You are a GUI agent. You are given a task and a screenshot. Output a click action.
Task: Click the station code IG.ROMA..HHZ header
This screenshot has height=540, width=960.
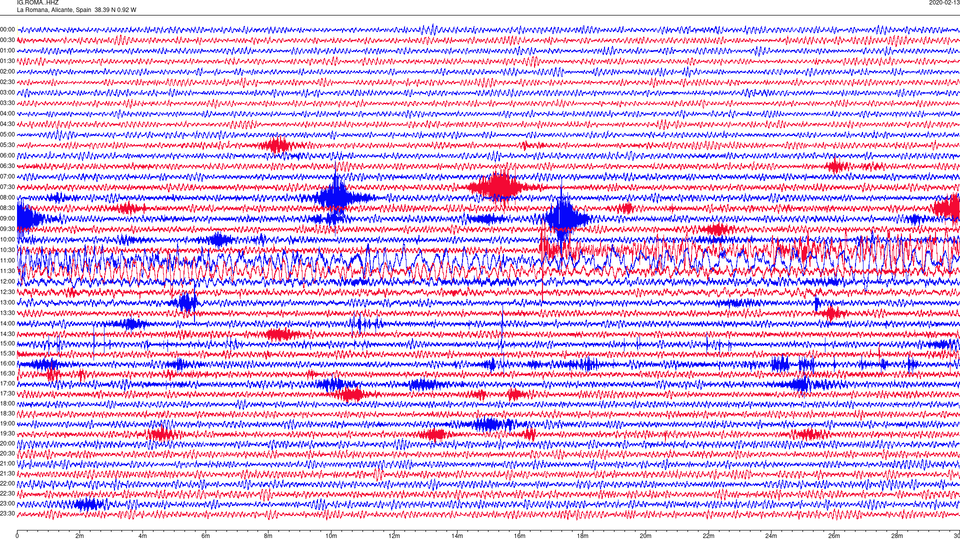(37, 2)
